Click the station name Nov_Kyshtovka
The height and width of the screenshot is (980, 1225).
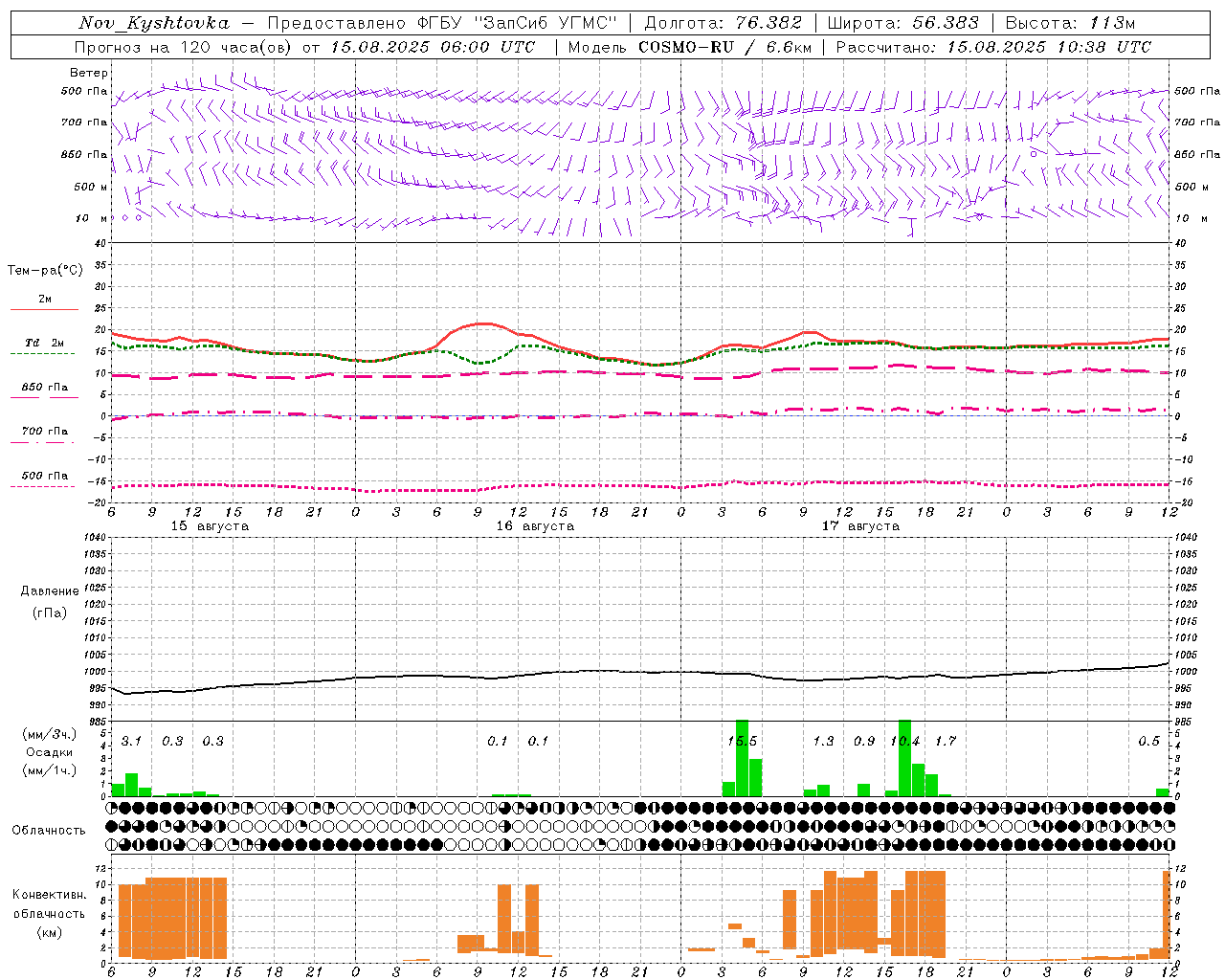153,24
